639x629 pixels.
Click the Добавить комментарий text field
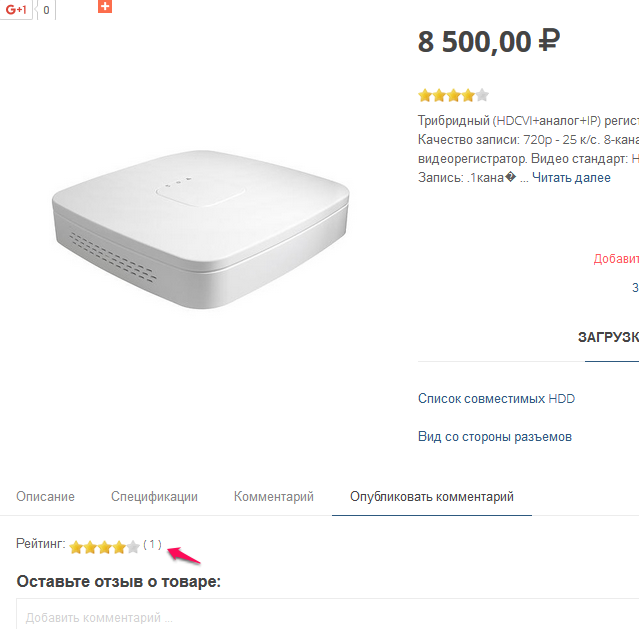coord(320,616)
